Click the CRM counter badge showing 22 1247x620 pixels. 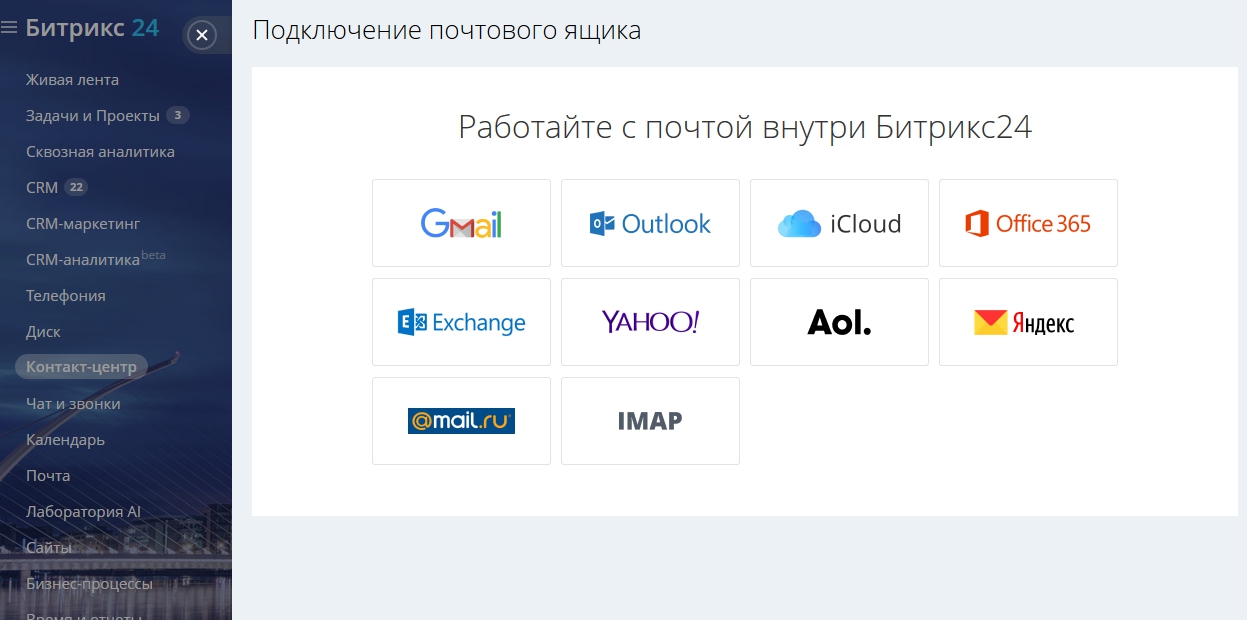point(76,188)
